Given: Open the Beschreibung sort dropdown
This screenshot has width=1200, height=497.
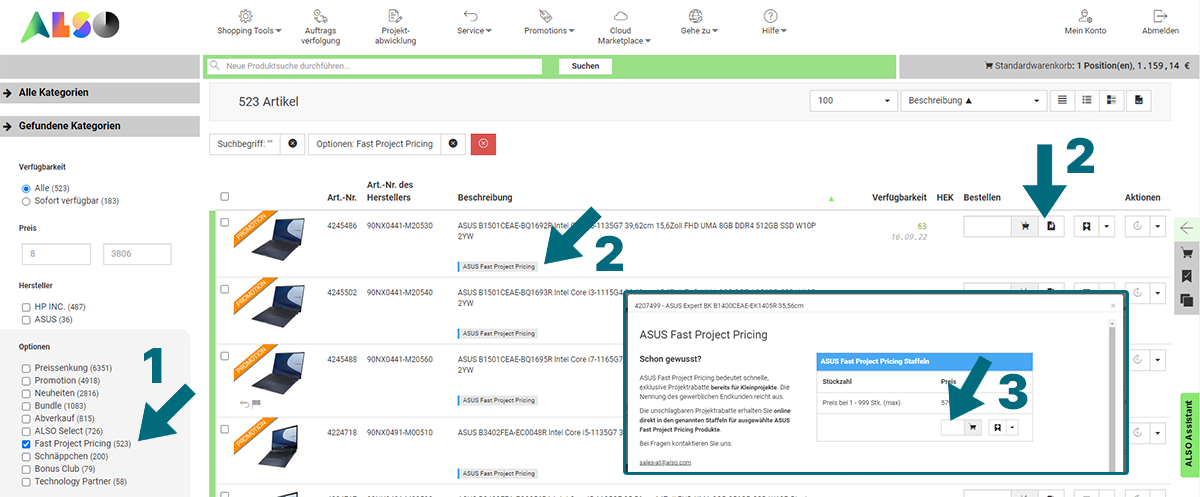Looking at the screenshot, I should point(972,101).
